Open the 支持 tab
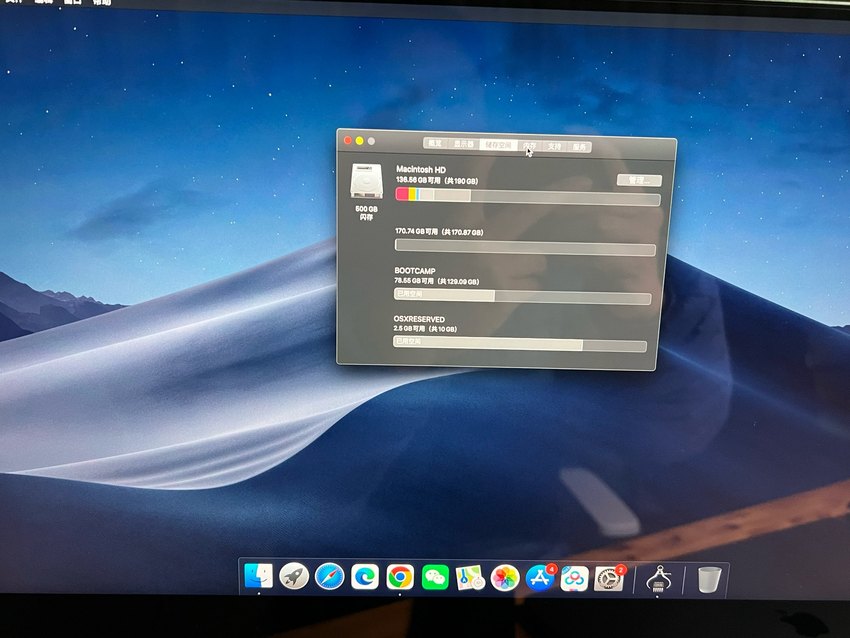 click(x=554, y=146)
